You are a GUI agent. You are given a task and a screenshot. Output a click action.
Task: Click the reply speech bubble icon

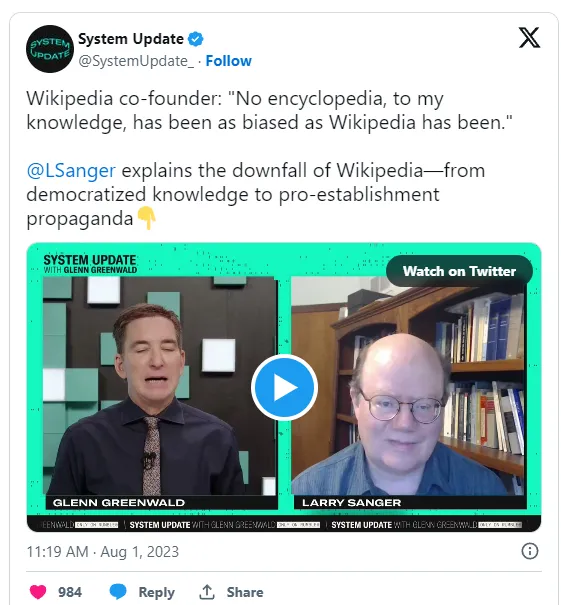pos(118,592)
